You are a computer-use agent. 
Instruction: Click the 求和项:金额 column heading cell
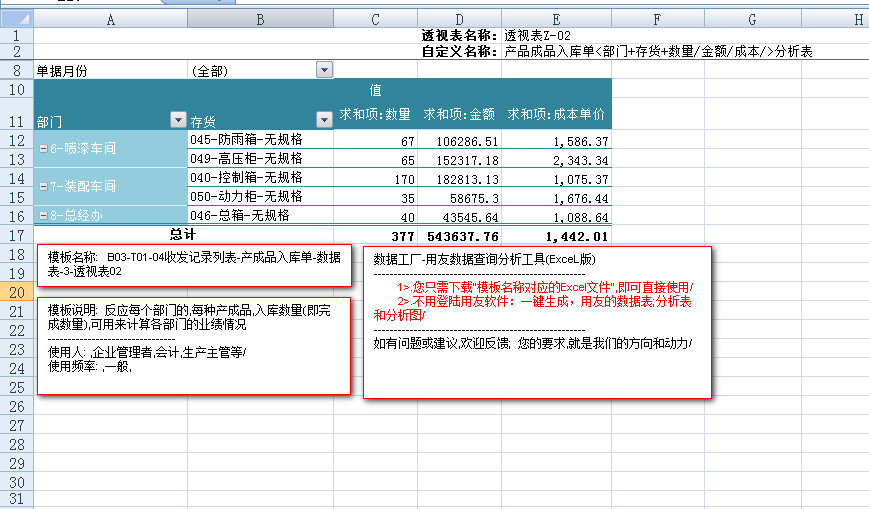(459, 113)
